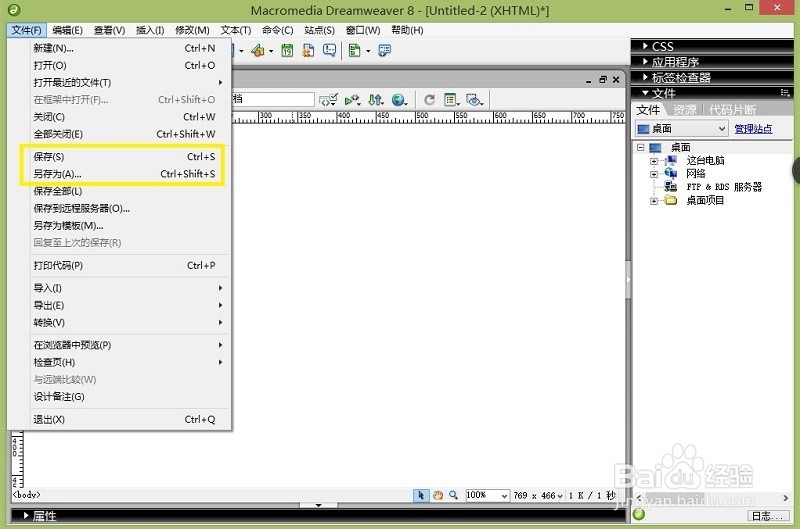Click the green status circle icon
The width and height of the screenshot is (800, 529).
click(639, 514)
